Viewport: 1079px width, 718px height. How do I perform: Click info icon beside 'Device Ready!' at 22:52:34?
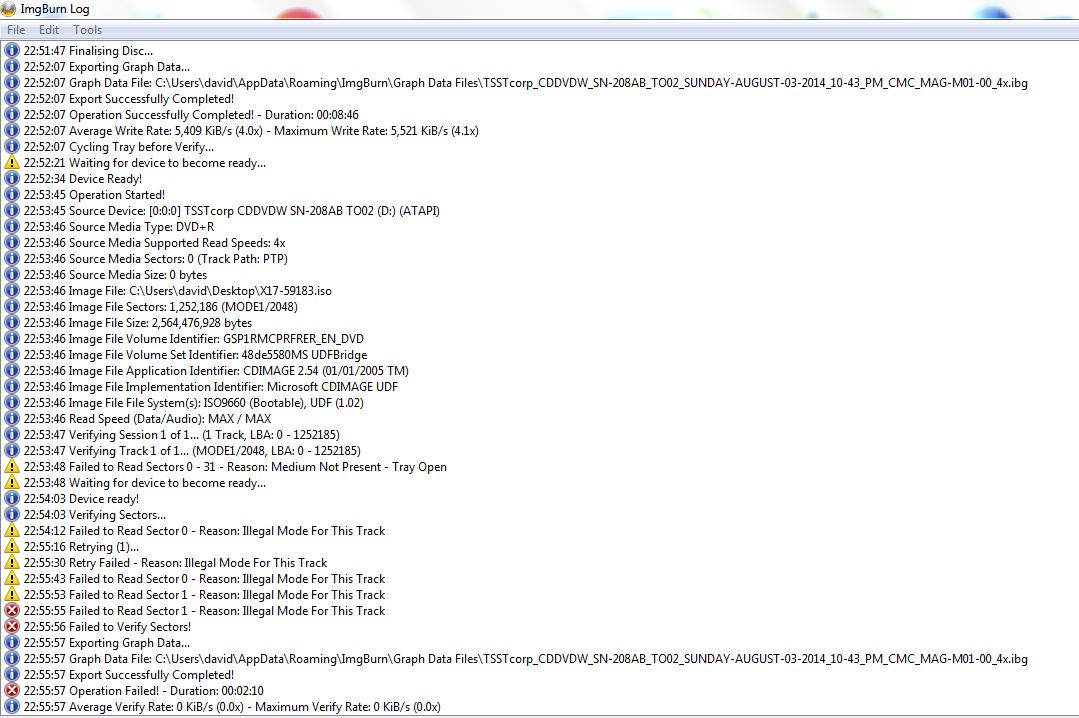pos(12,178)
